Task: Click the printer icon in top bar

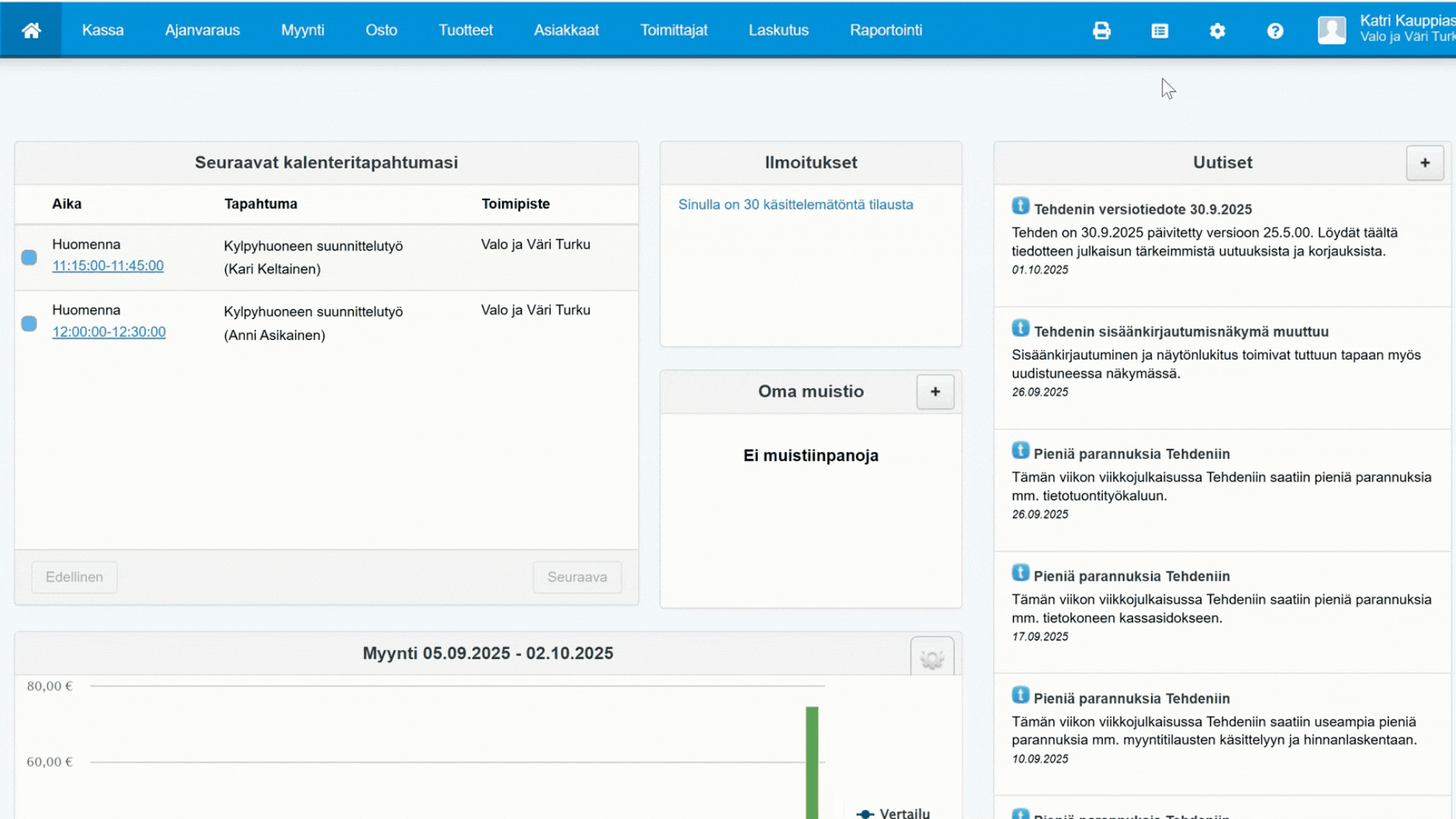Action: point(1102,30)
